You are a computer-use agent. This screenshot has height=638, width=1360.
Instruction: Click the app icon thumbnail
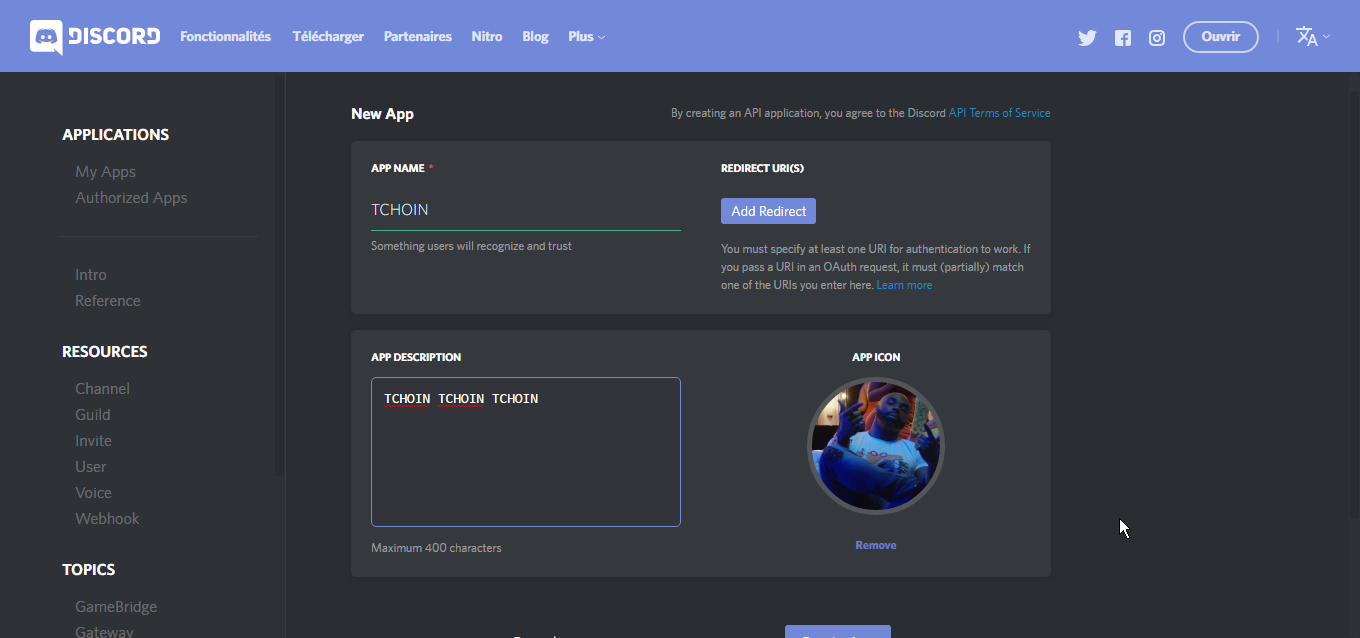(875, 445)
